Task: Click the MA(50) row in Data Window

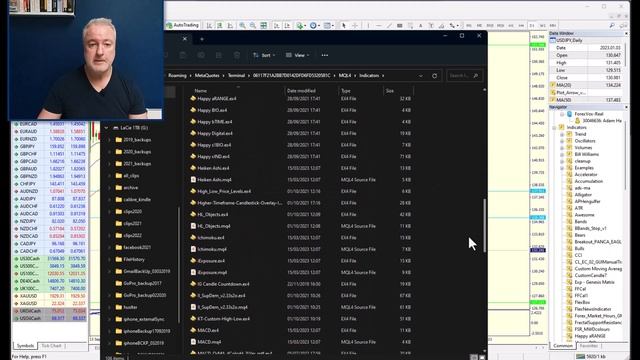Action: (x=586, y=100)
